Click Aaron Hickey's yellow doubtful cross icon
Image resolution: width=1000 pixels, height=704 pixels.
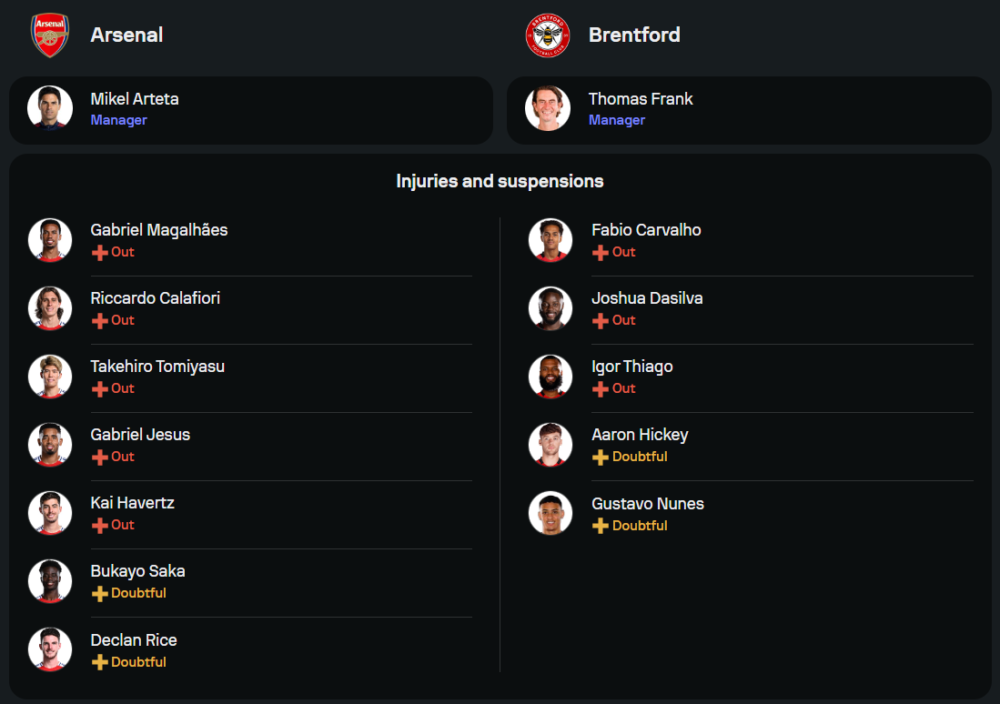(x=600, y=457)
